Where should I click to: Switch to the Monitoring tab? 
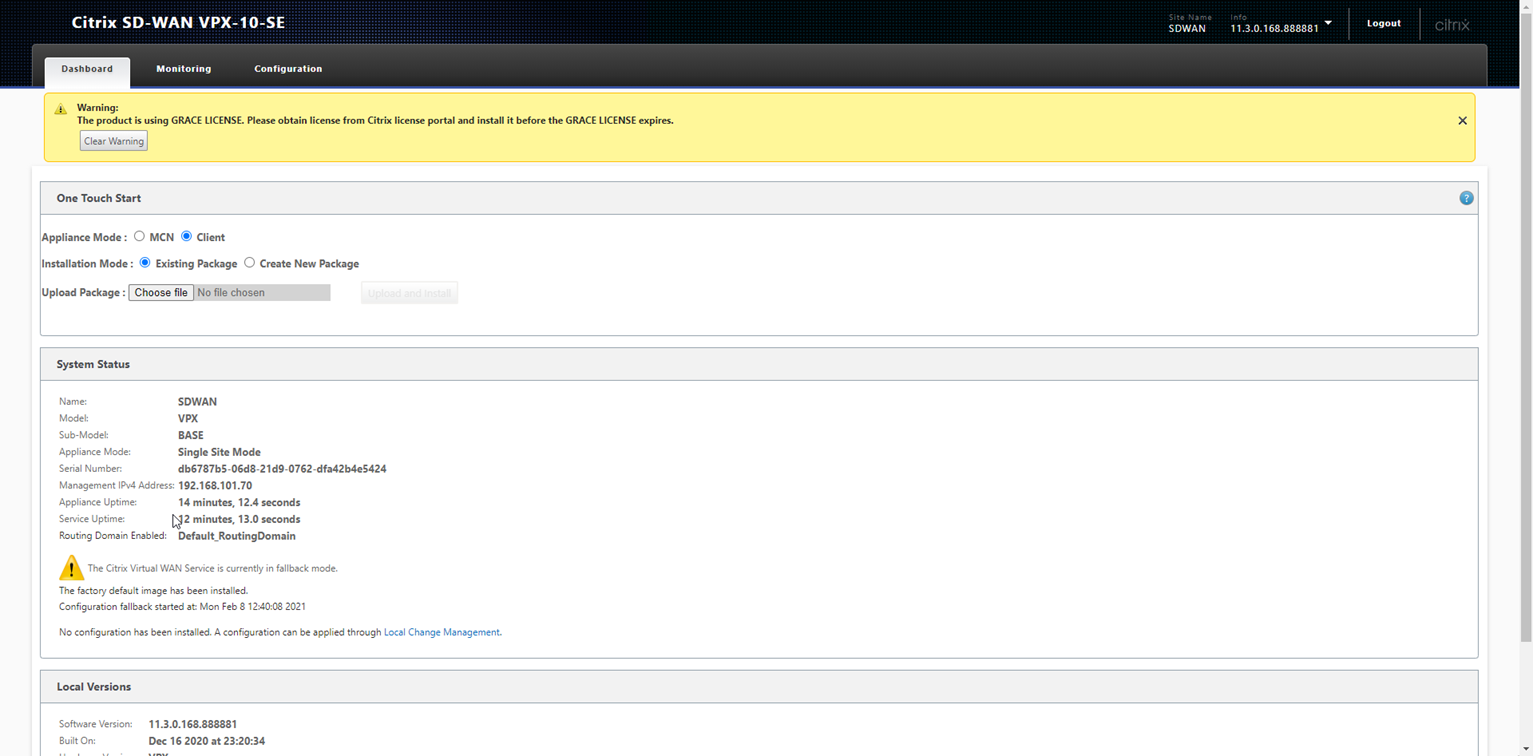[183, 69]
